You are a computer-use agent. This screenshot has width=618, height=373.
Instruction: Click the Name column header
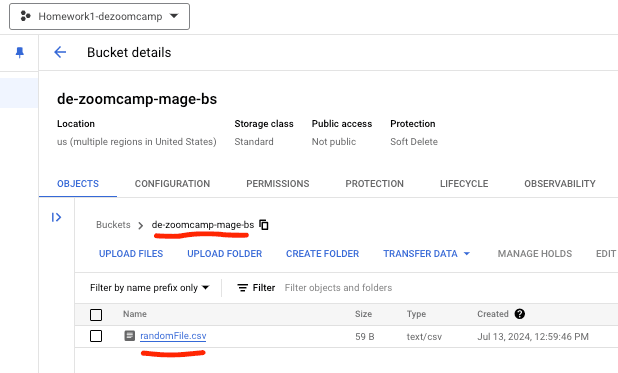point(135,314)
